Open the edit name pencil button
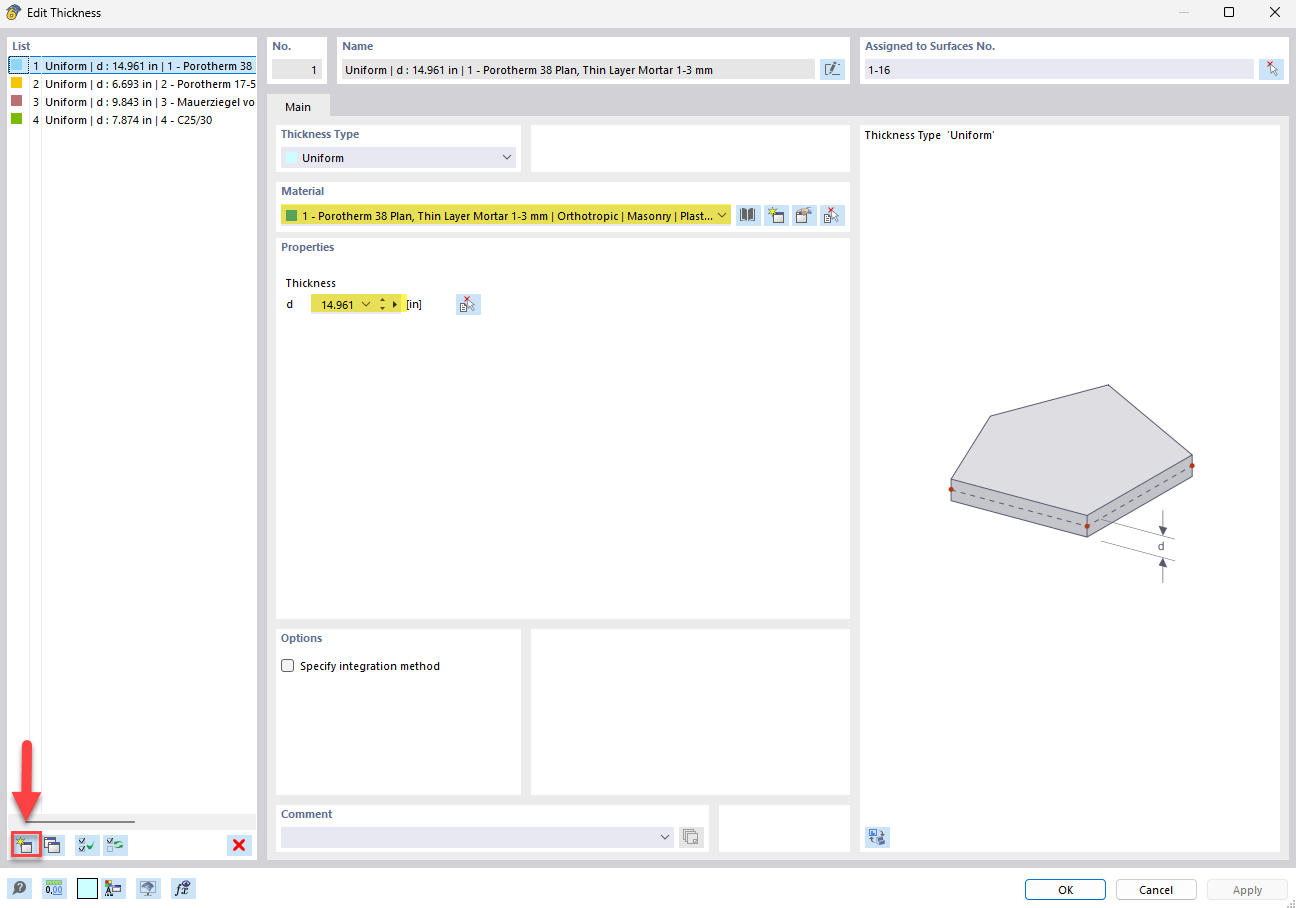1296x908 pixels. pos(832,69)
